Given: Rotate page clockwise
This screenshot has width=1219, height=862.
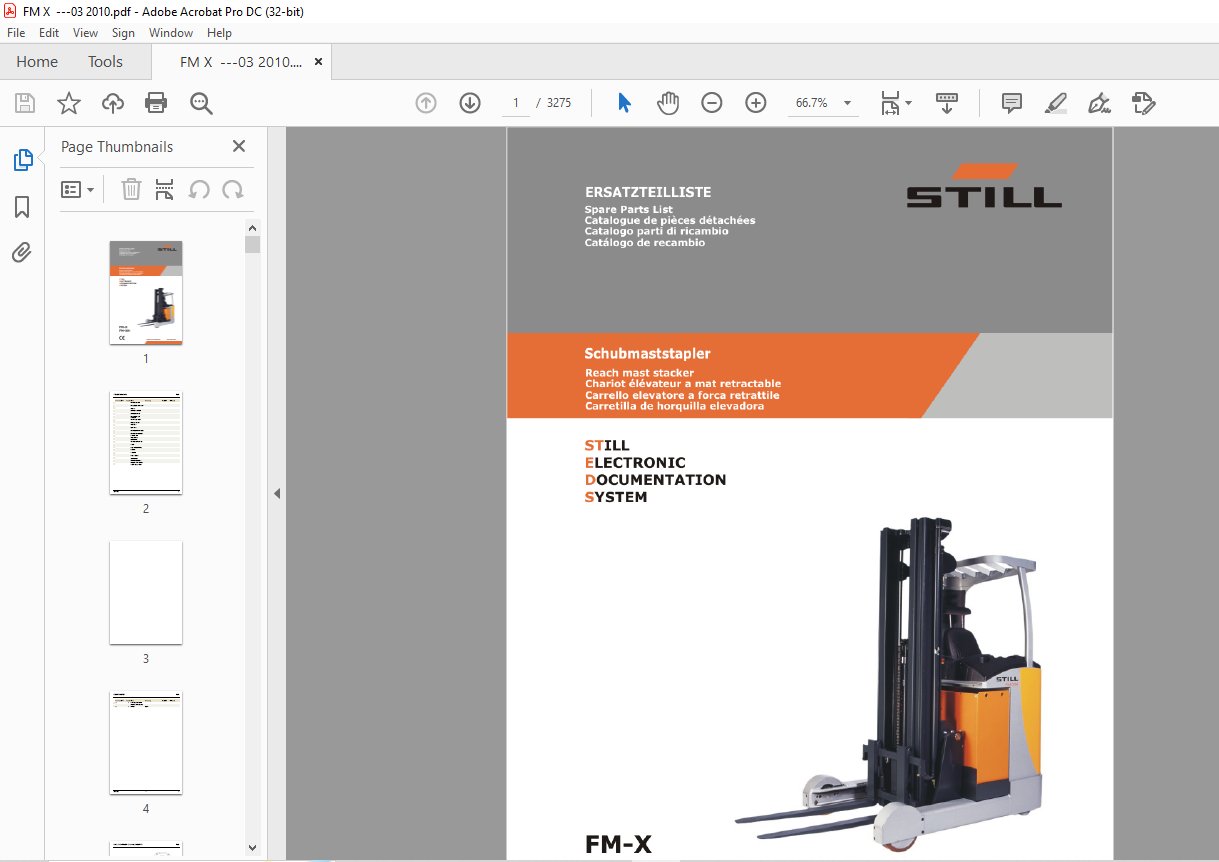Looking at the screenshot, I should click(x=233, y=189).
